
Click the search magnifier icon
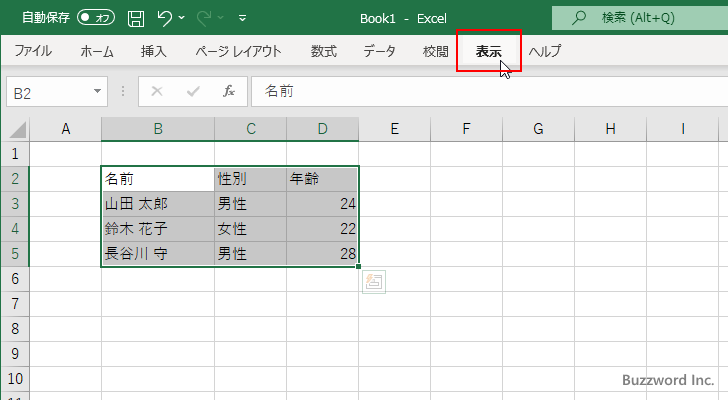click(578, 18)
